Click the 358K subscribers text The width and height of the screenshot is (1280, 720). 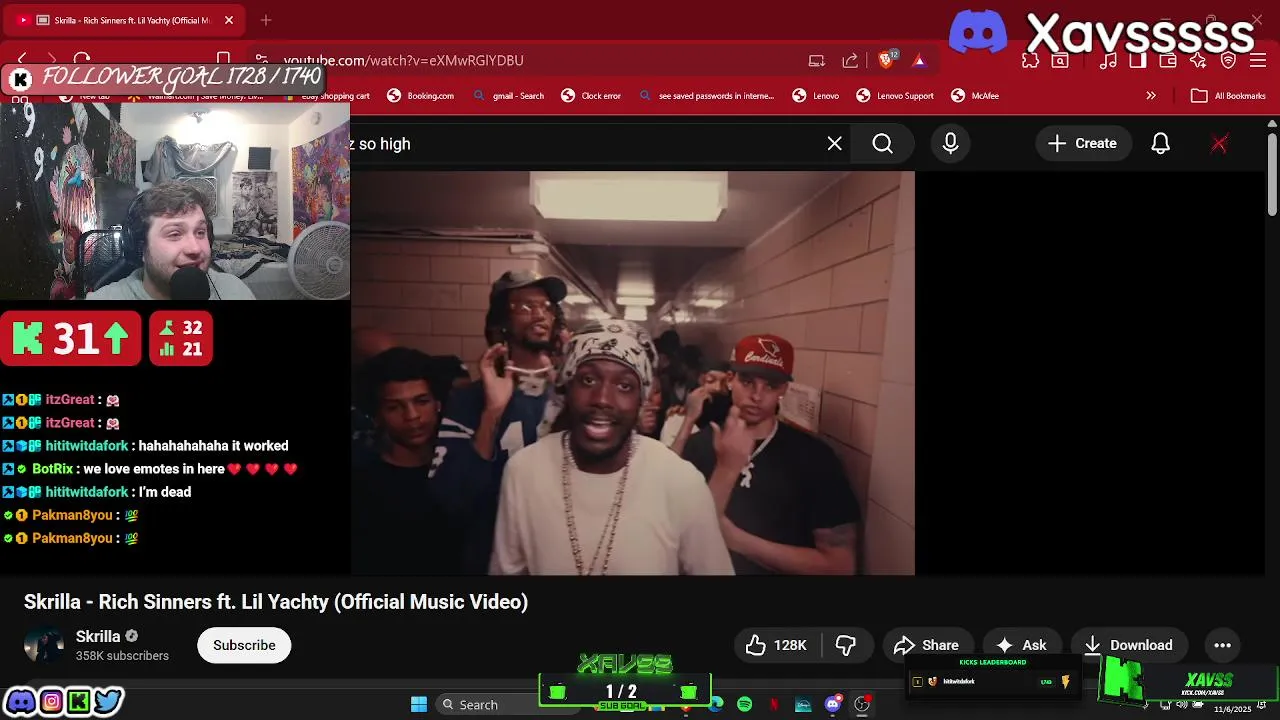(x=122, y=656)
